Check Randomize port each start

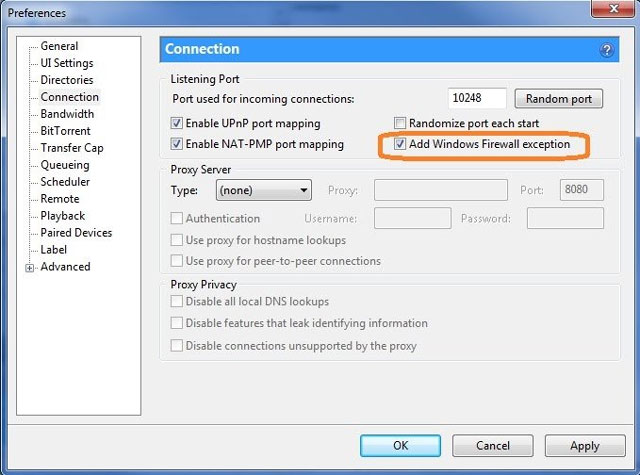400,123
